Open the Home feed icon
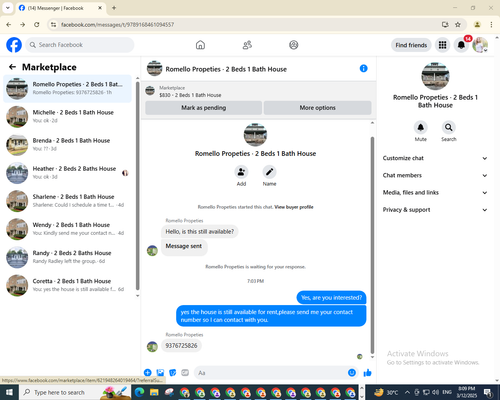500x400 pixels. click(x=200, y=45)
